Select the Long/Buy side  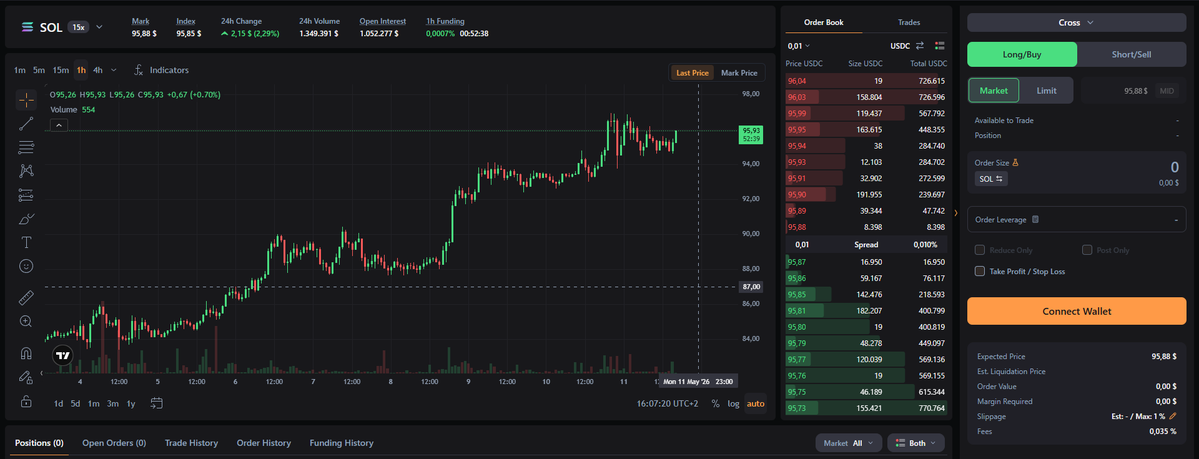pos(1022,54)
